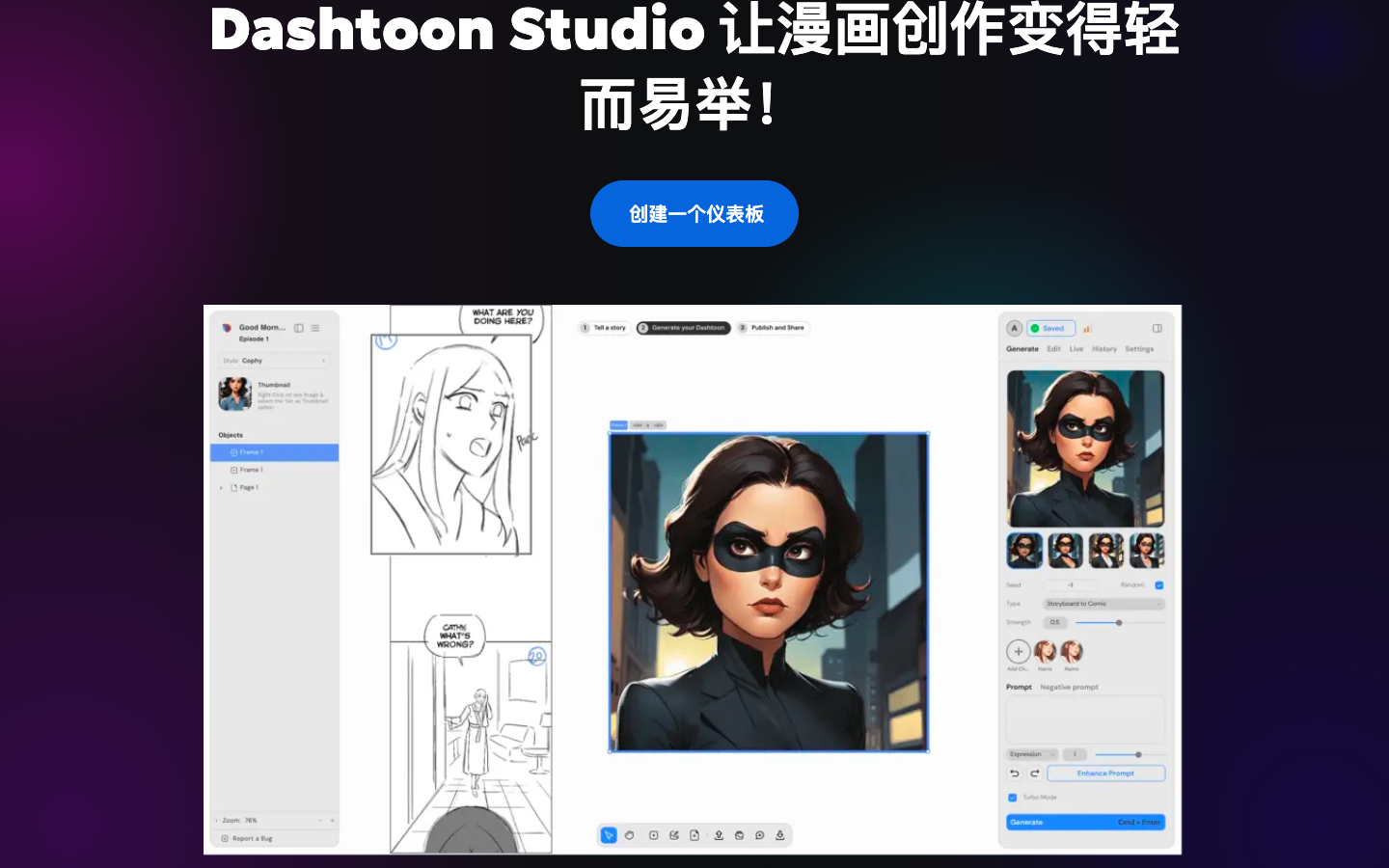1389x868 pixels.
Task: Toggle the right panel layout icon
Action: (x=1157, y=328)
